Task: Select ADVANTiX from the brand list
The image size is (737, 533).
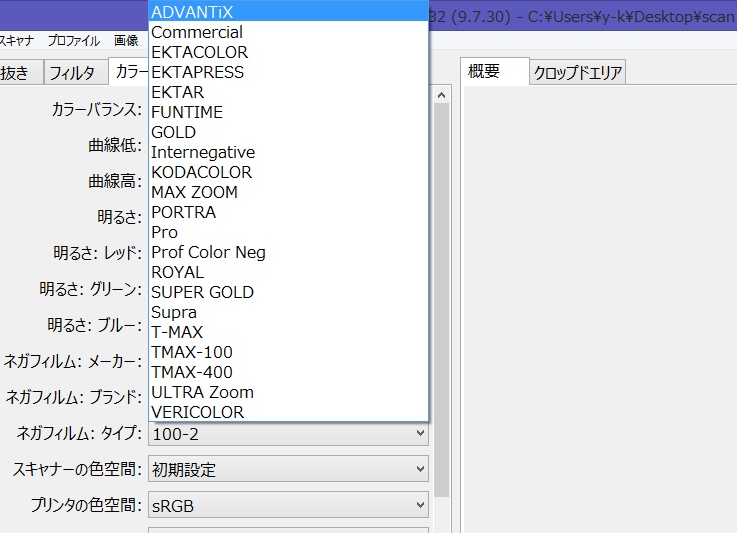Action: coord(289,11)
